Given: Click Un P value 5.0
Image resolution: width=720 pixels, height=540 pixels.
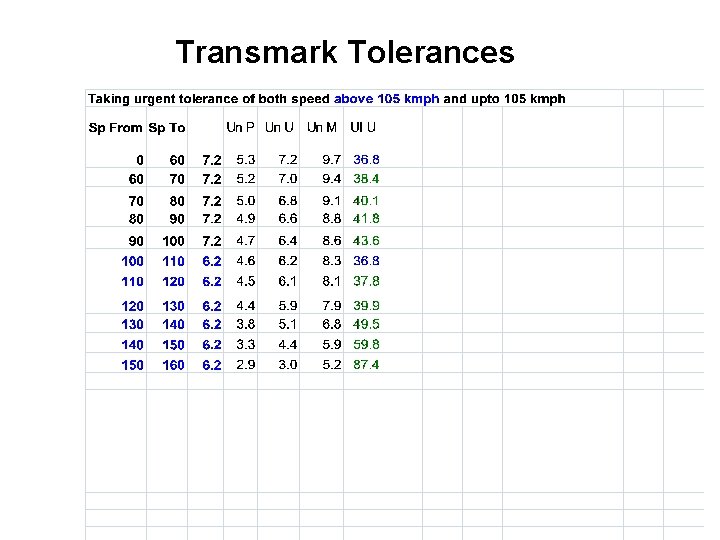Looking at the screenshot, I should pyautogui.click(x=246, y=201).
